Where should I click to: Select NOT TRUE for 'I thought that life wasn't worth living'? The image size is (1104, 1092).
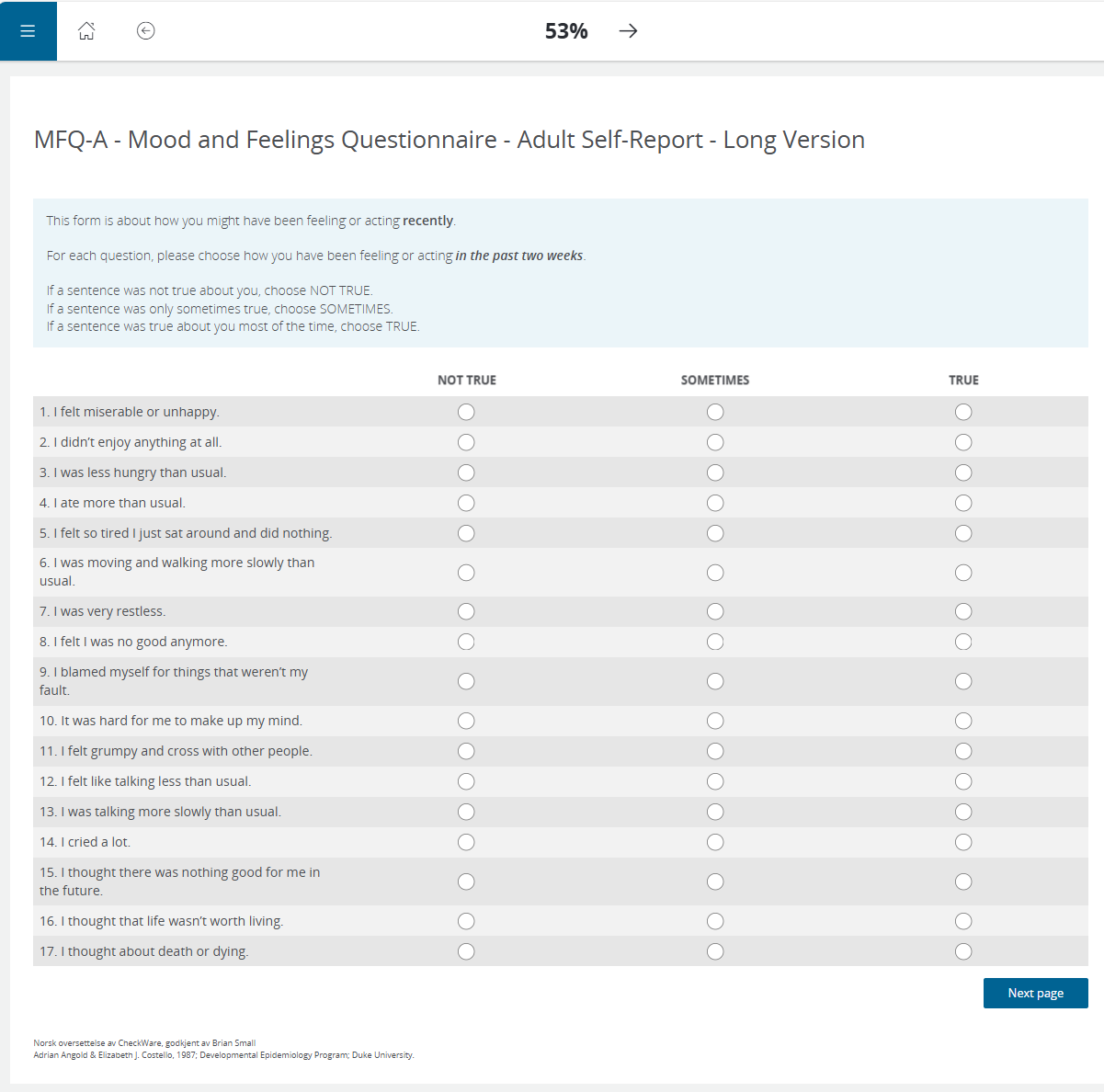[466, 921]
